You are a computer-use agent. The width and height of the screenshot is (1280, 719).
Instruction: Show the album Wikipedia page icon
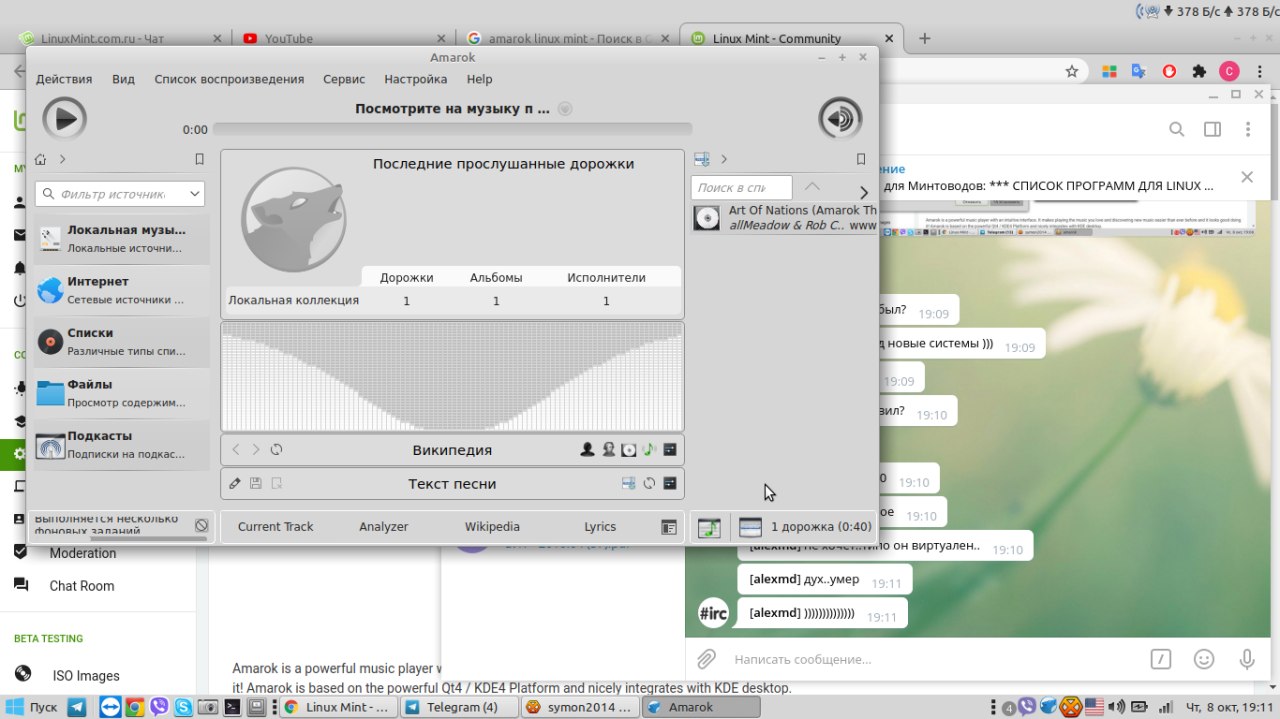tap(629, 450)
